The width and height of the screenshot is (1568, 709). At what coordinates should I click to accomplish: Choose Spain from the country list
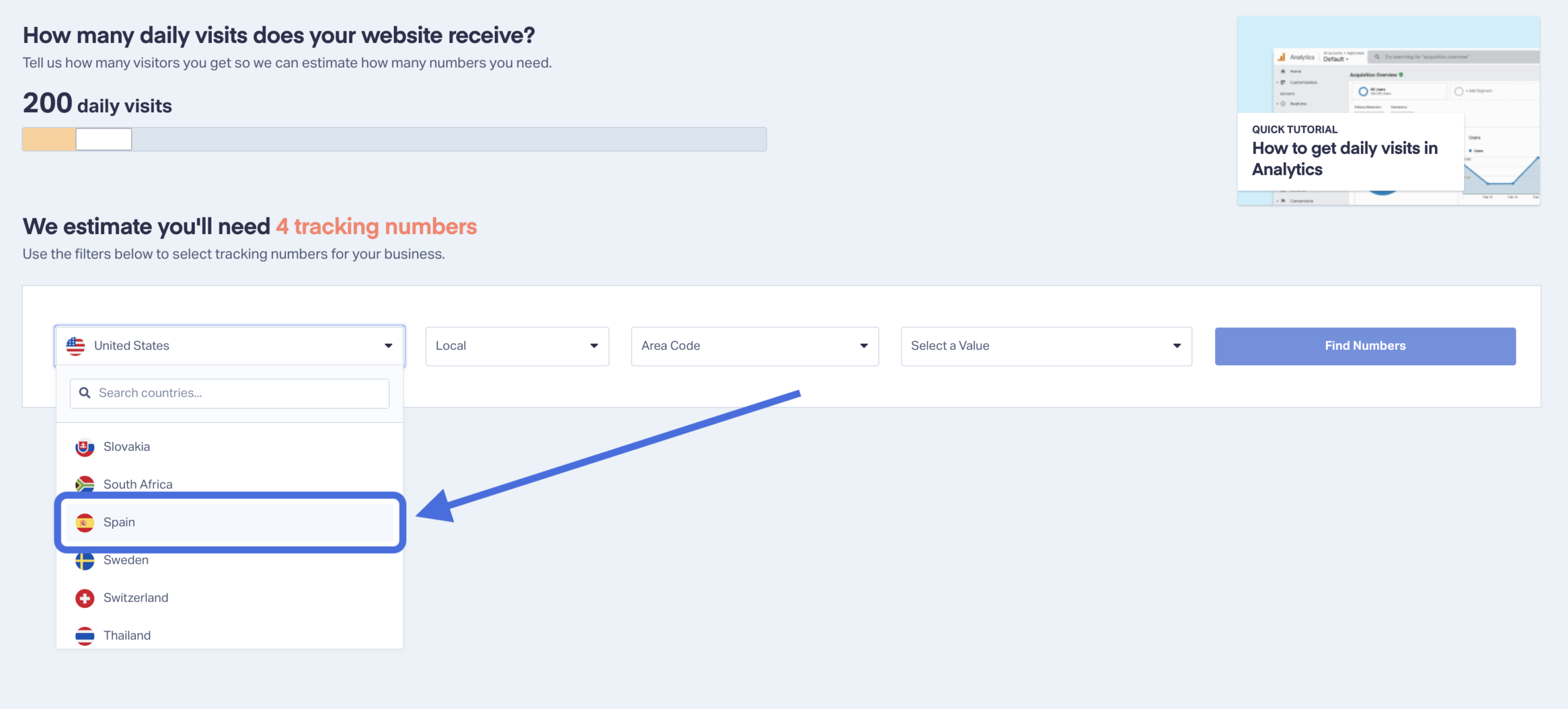230,522
